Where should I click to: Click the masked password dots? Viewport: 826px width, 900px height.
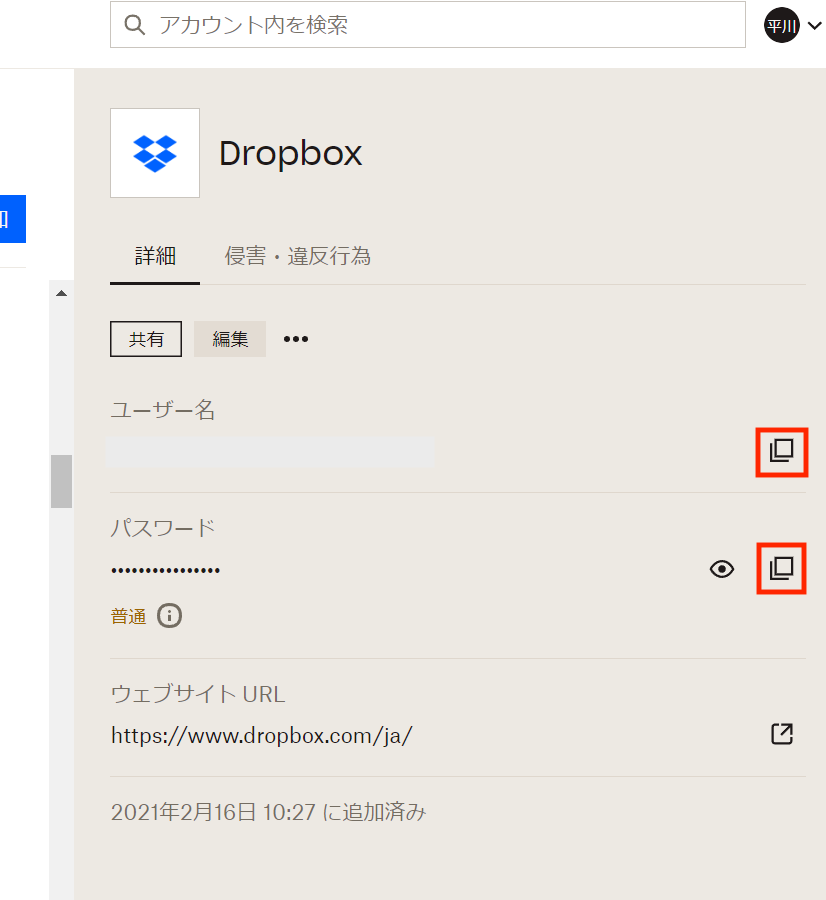pyautogui.click(x=166, y=570)
